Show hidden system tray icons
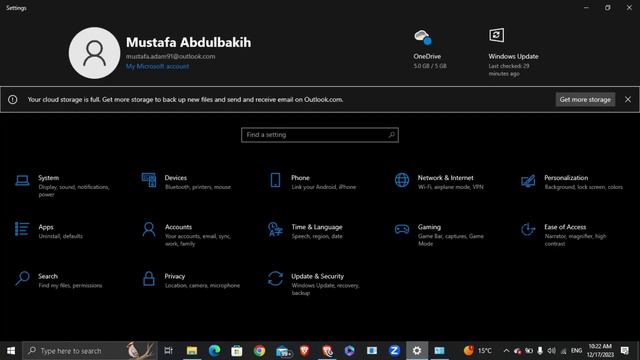This screenshot has width=640, height=360. point(506,351)
